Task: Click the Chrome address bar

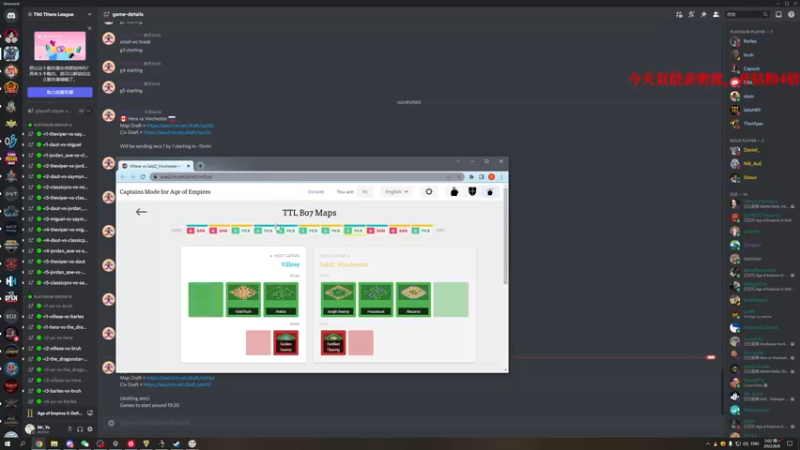Action: pyautogui.click(x=307, y=177)
